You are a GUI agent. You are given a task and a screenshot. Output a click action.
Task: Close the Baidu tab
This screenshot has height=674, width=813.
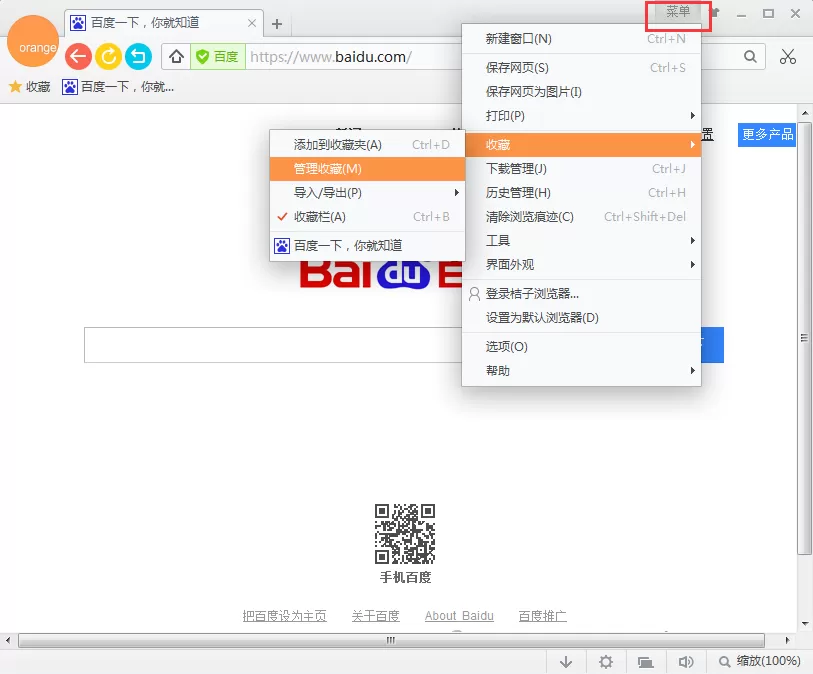click(251, 23)
